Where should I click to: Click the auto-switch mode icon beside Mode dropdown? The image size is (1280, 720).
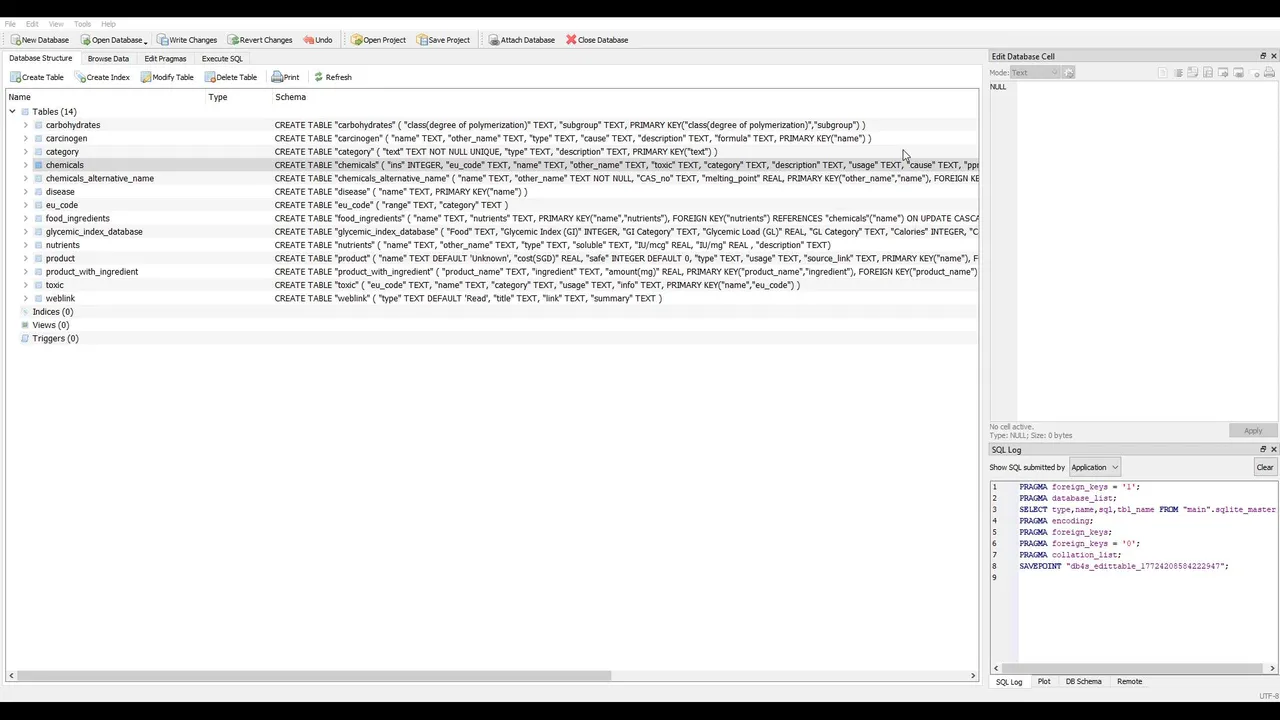(x=1069, y=73)
